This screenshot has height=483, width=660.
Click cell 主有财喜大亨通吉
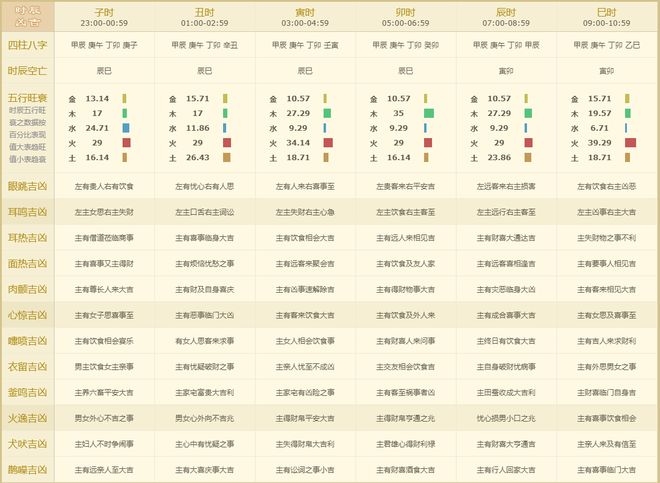[506, 444]
